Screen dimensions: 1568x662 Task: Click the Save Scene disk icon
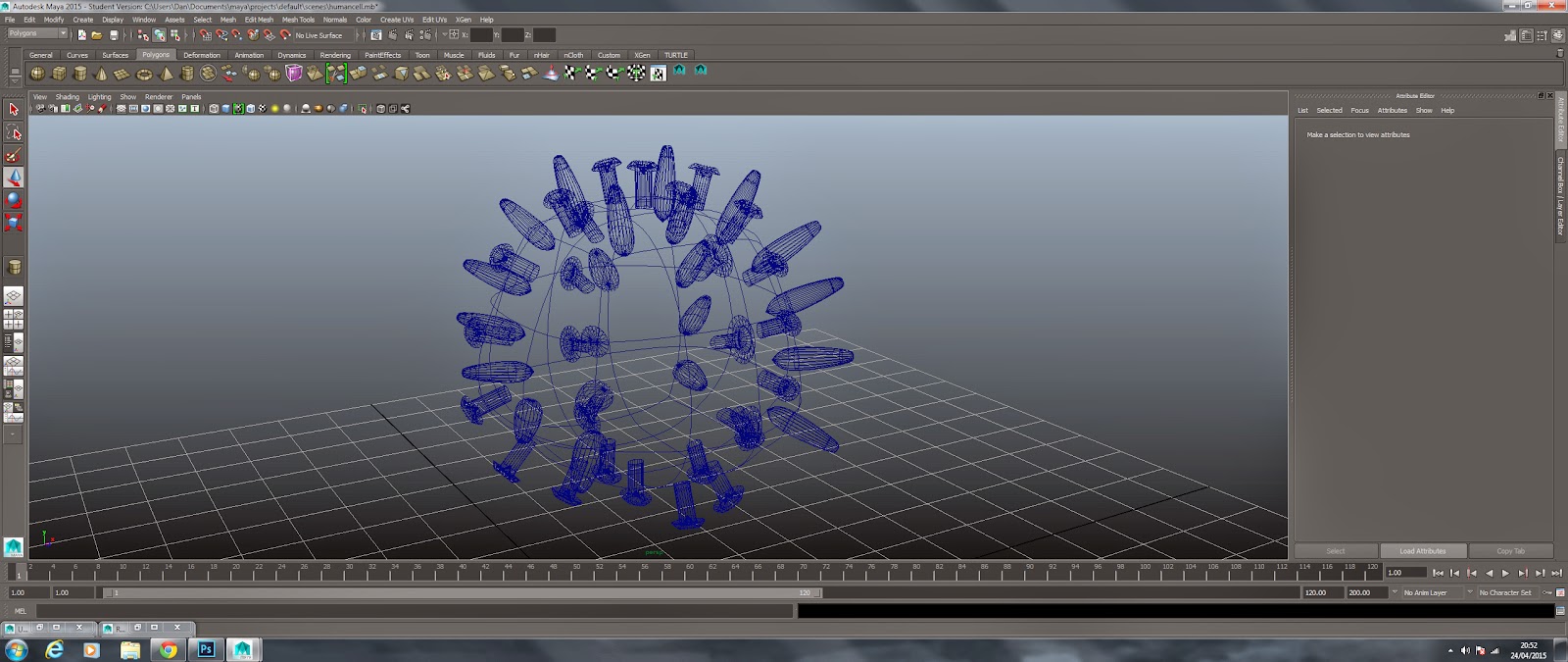[114, 34]
